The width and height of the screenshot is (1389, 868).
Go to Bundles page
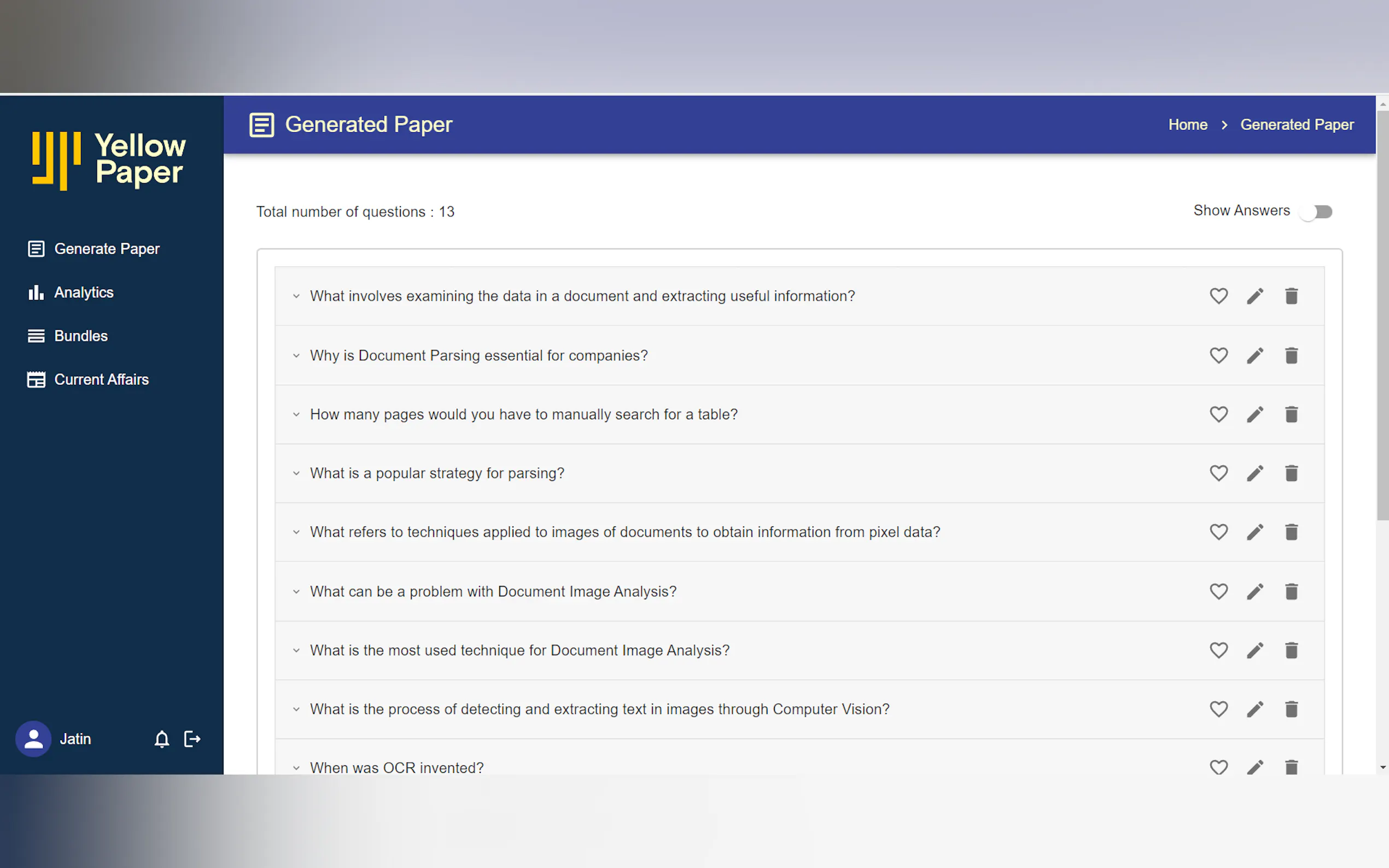[80, 336]
